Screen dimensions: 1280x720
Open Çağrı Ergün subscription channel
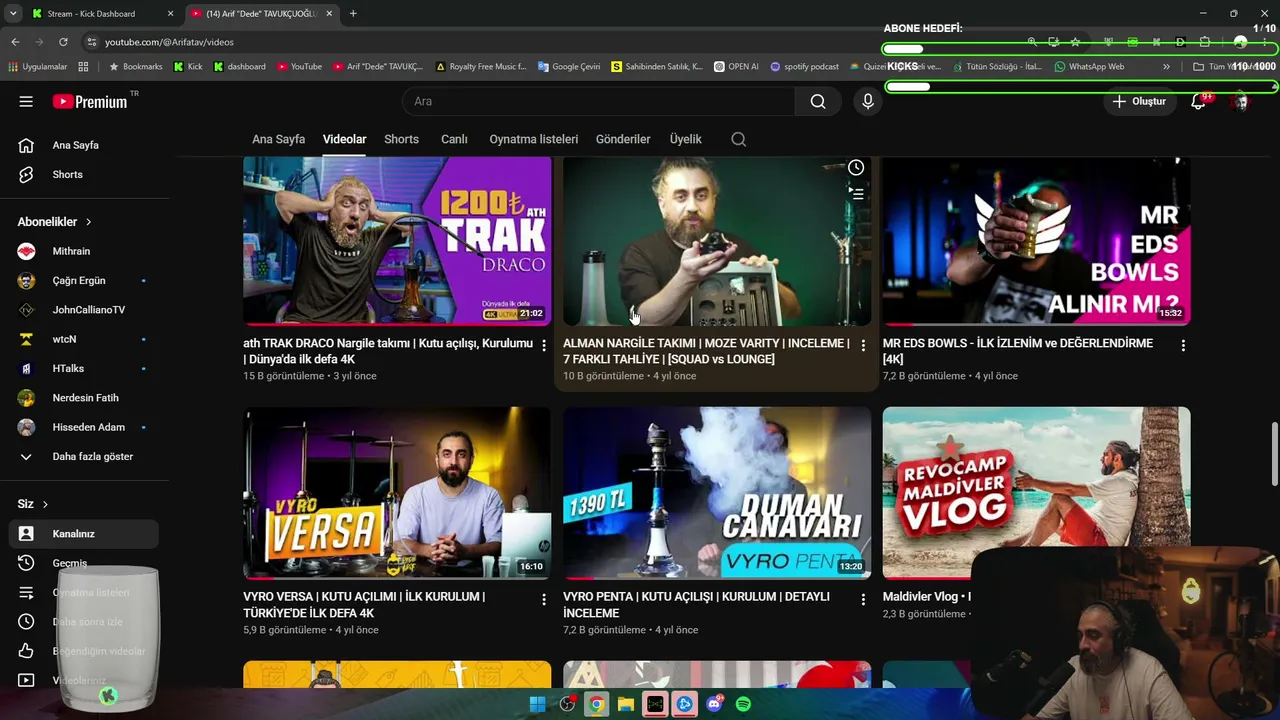pos(80,280)
